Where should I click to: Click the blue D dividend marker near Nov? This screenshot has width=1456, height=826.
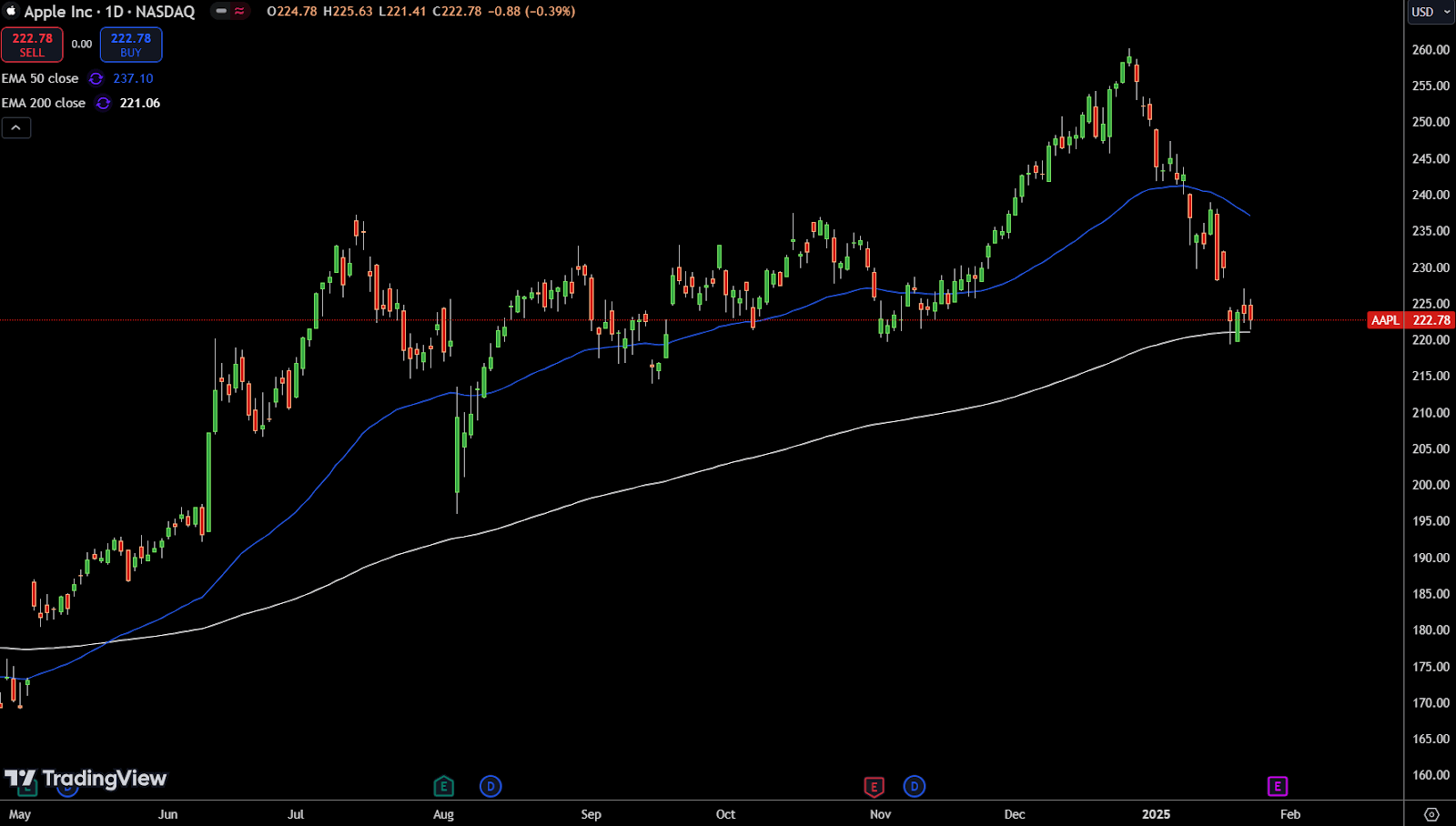click(x=915, y=786)
